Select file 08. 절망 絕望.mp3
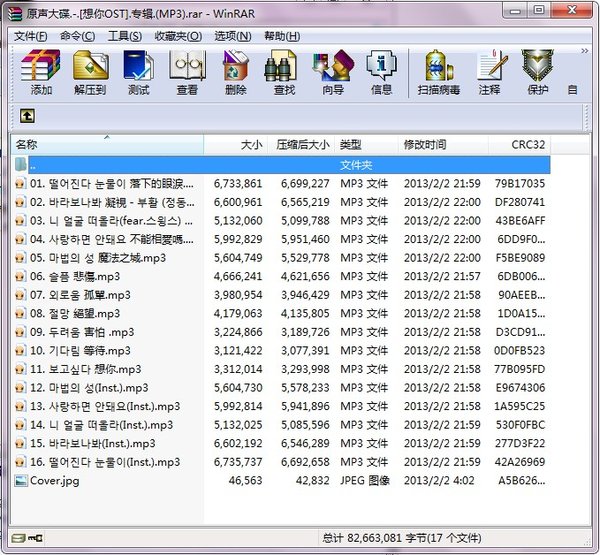Viewport: 600px width, 555px height. (281, 313)
